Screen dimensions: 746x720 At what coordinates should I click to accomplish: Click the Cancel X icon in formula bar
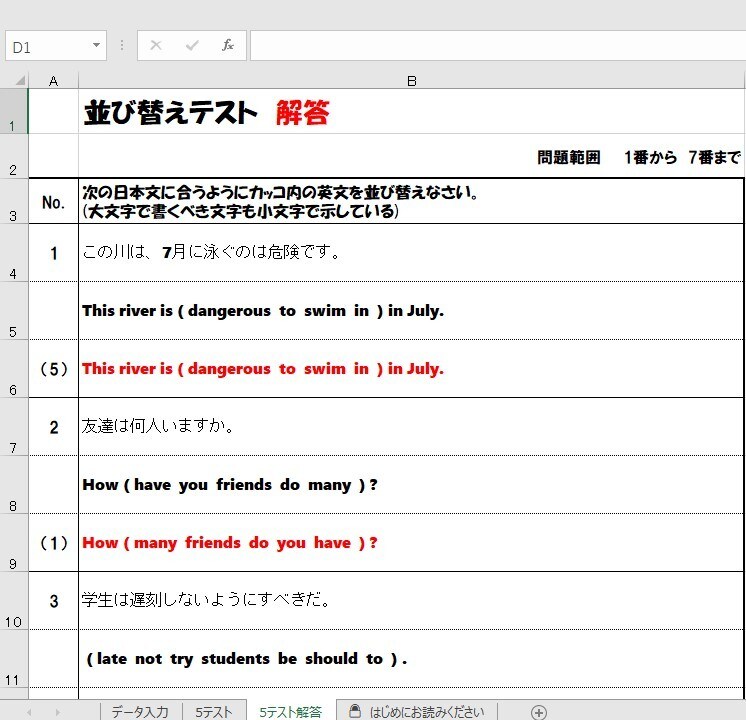tap(156, 46)
